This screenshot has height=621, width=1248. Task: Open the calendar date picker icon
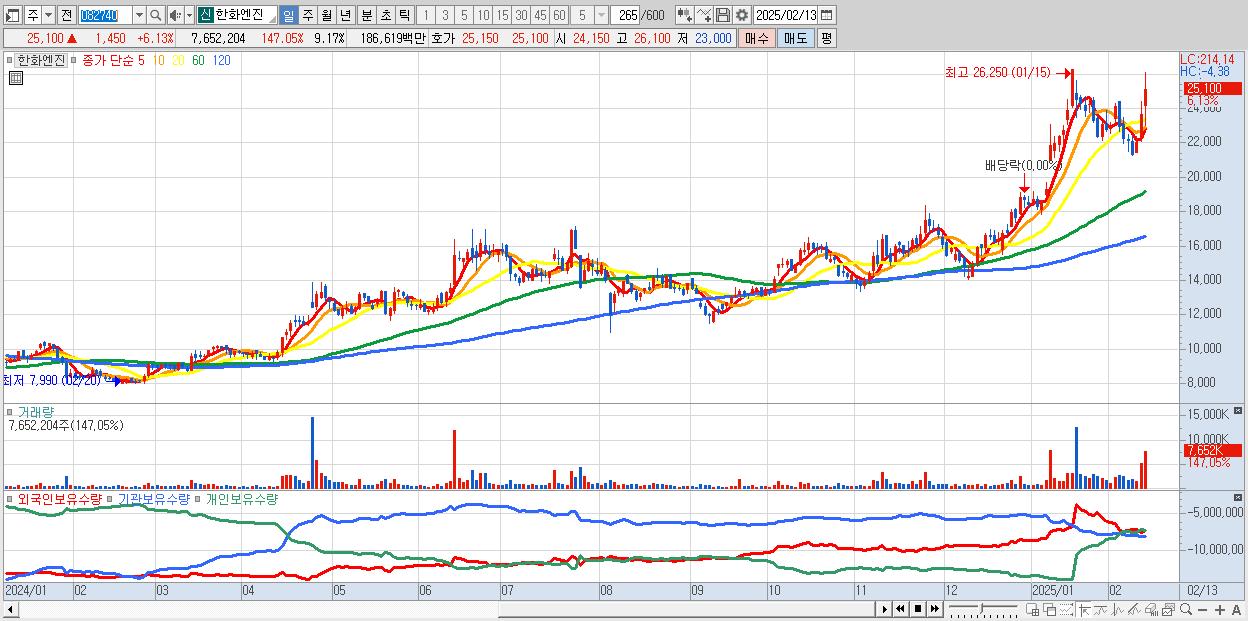point(827,15)
